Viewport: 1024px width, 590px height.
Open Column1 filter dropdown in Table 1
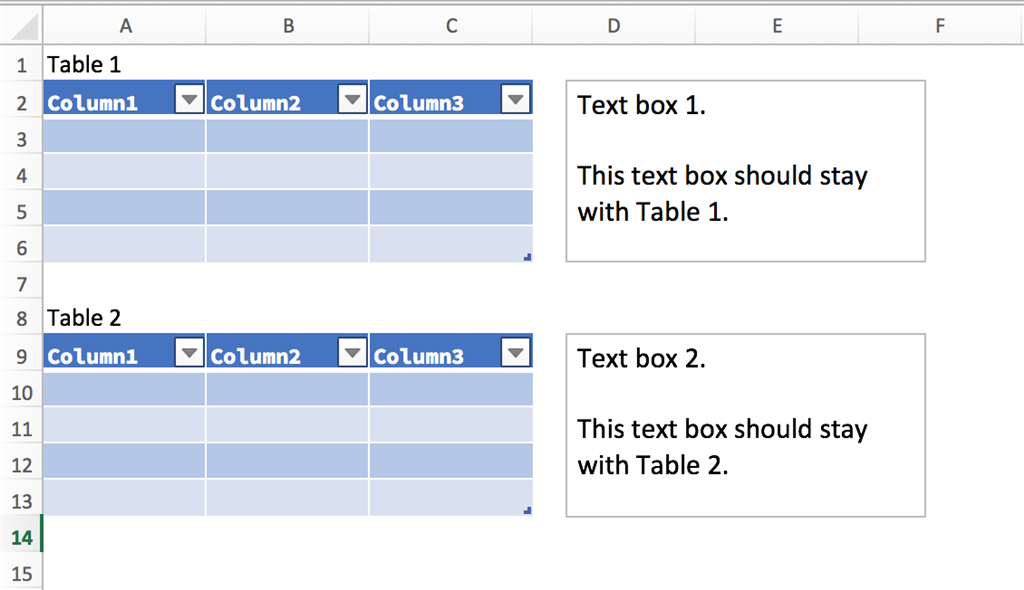(x=190, y=99)
